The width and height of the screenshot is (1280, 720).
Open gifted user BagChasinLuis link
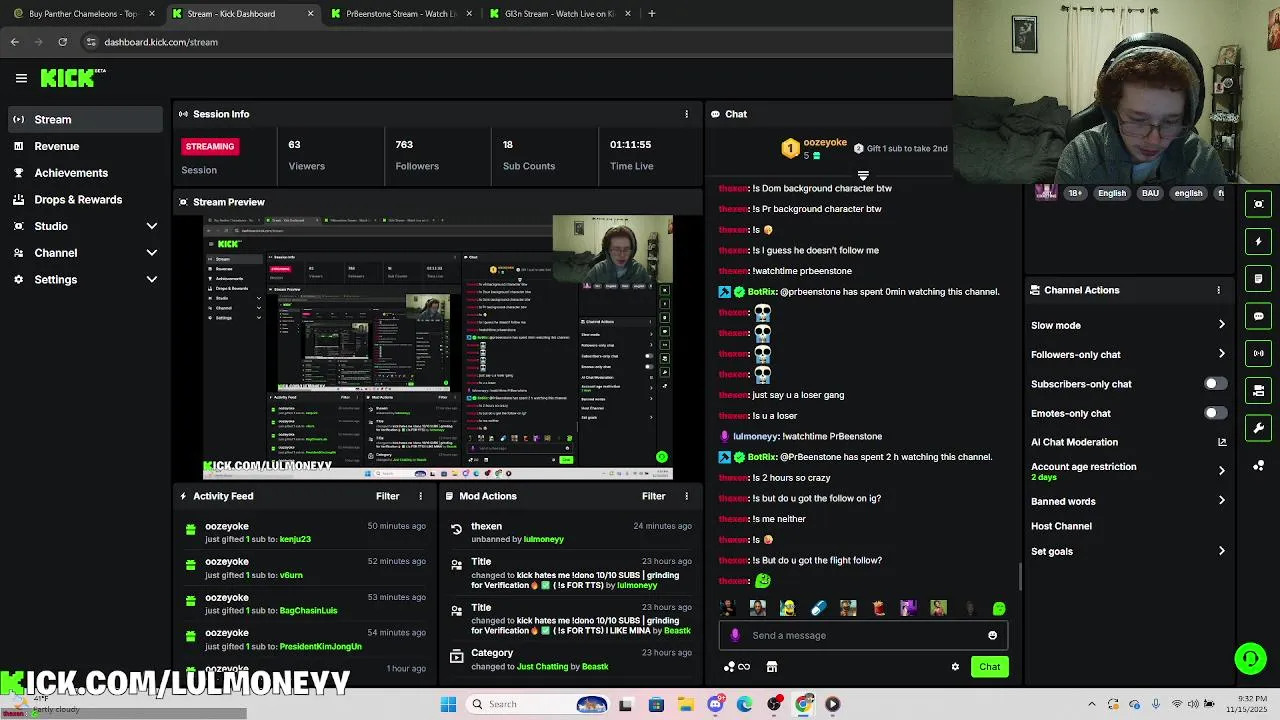[308, 611]
